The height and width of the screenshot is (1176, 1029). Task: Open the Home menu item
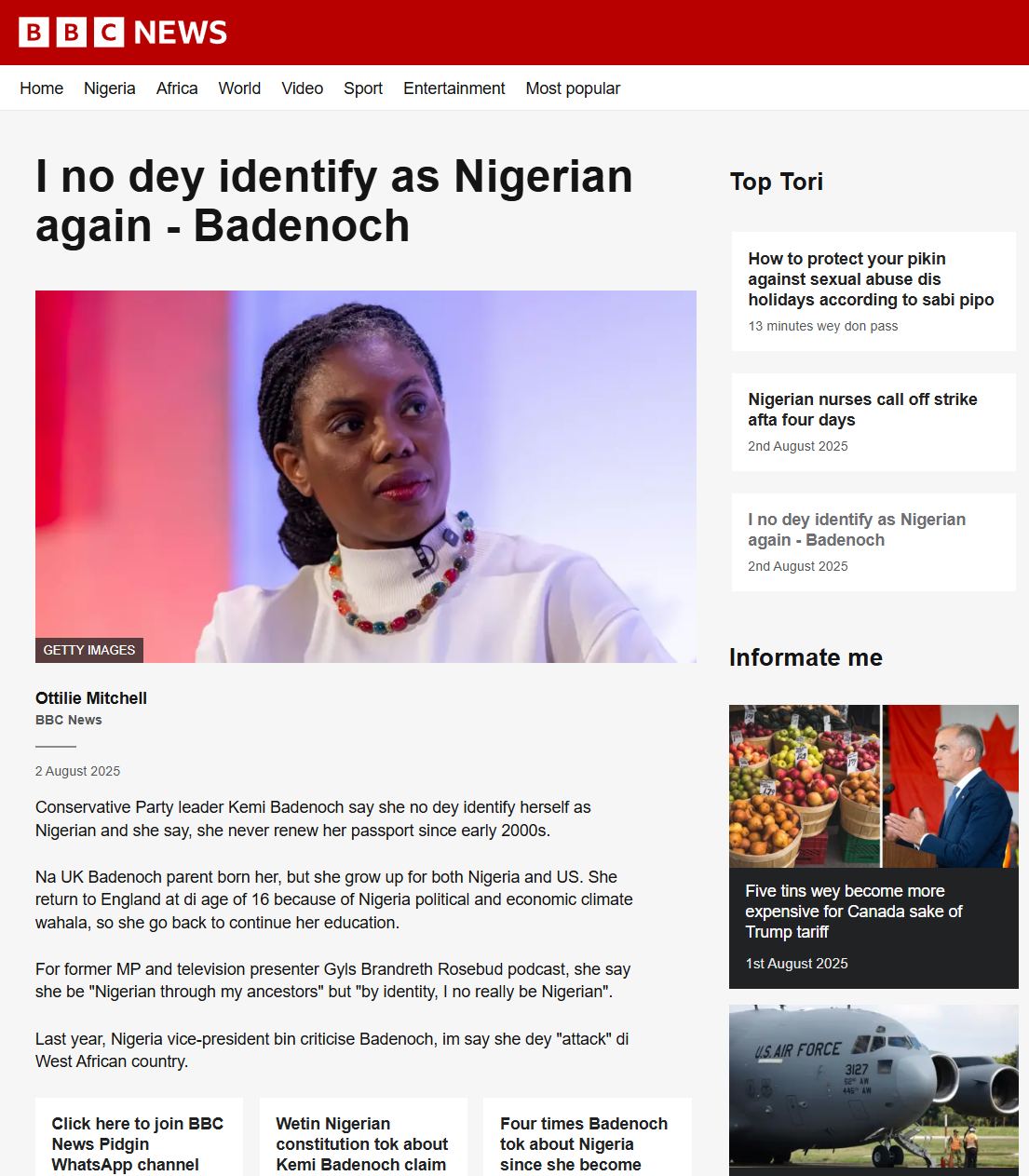(x=42, y=88)
